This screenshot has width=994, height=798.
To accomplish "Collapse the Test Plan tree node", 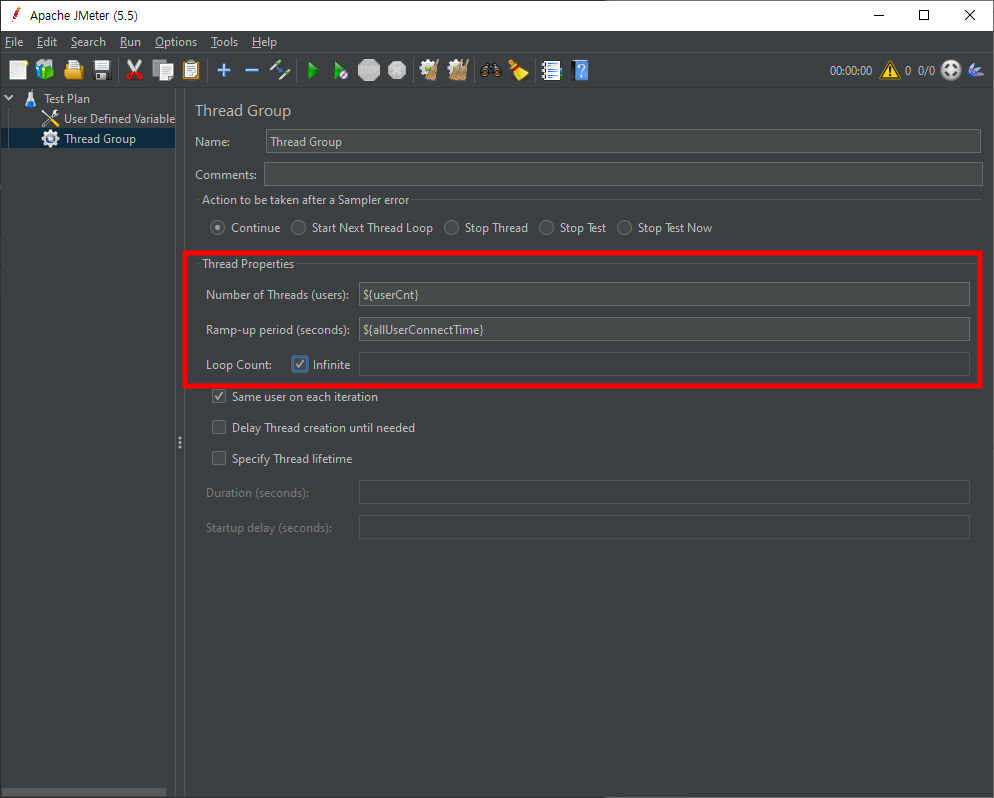I will (9, 98).
